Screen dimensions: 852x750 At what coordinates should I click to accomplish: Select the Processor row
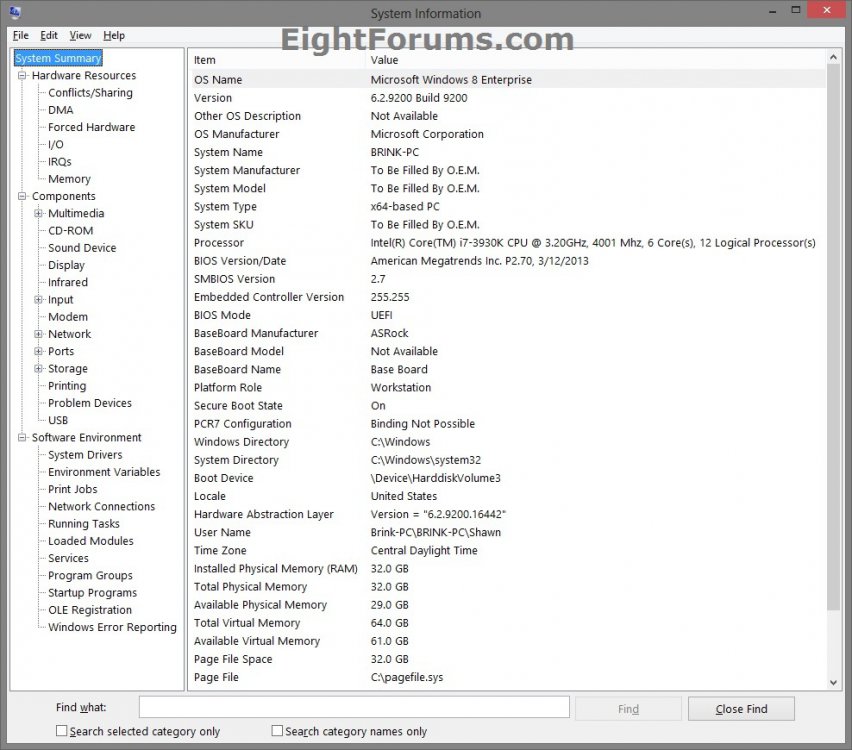point(508,243)
